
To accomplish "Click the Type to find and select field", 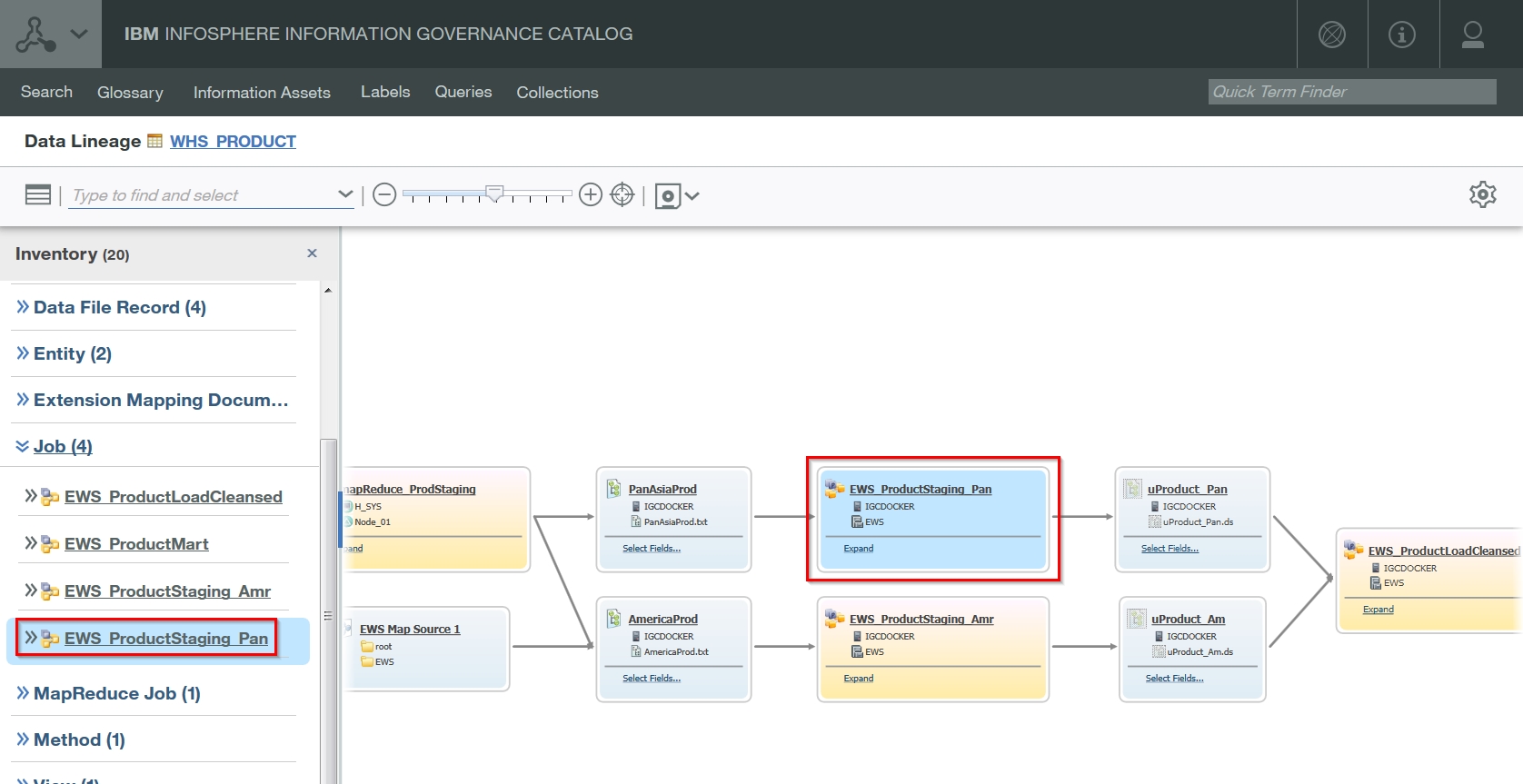I will point(202,195).
